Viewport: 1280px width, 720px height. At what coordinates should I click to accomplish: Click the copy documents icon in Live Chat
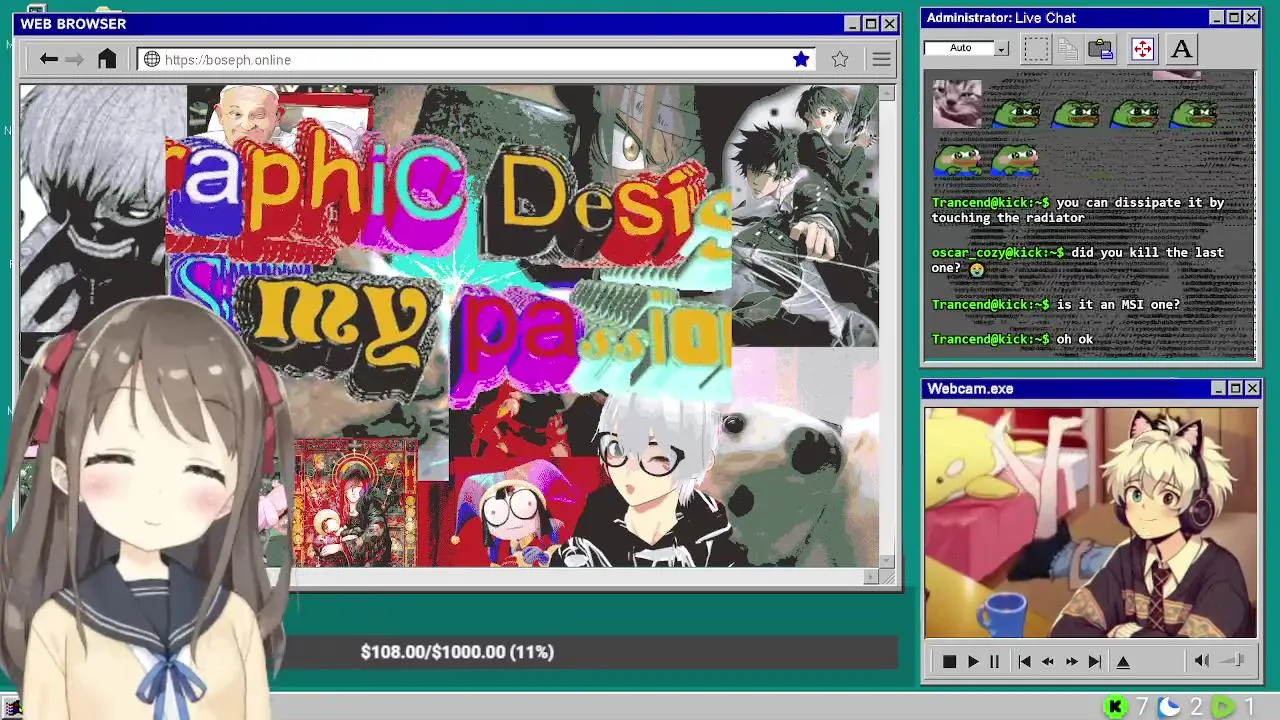pyautogui.click(x=1068, y=48)
